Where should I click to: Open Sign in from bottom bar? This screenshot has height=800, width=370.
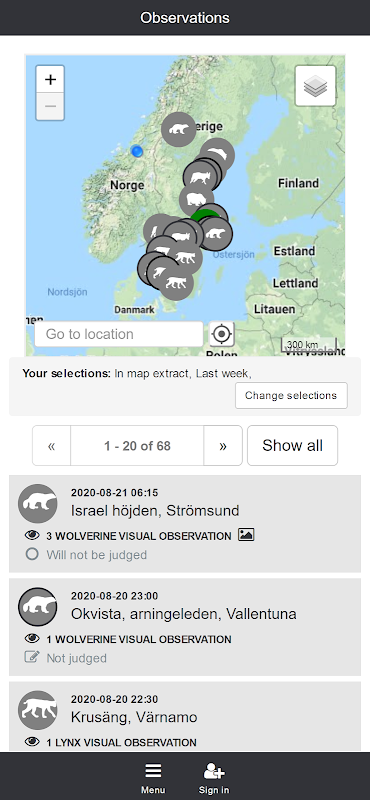[x=214, y=779]
